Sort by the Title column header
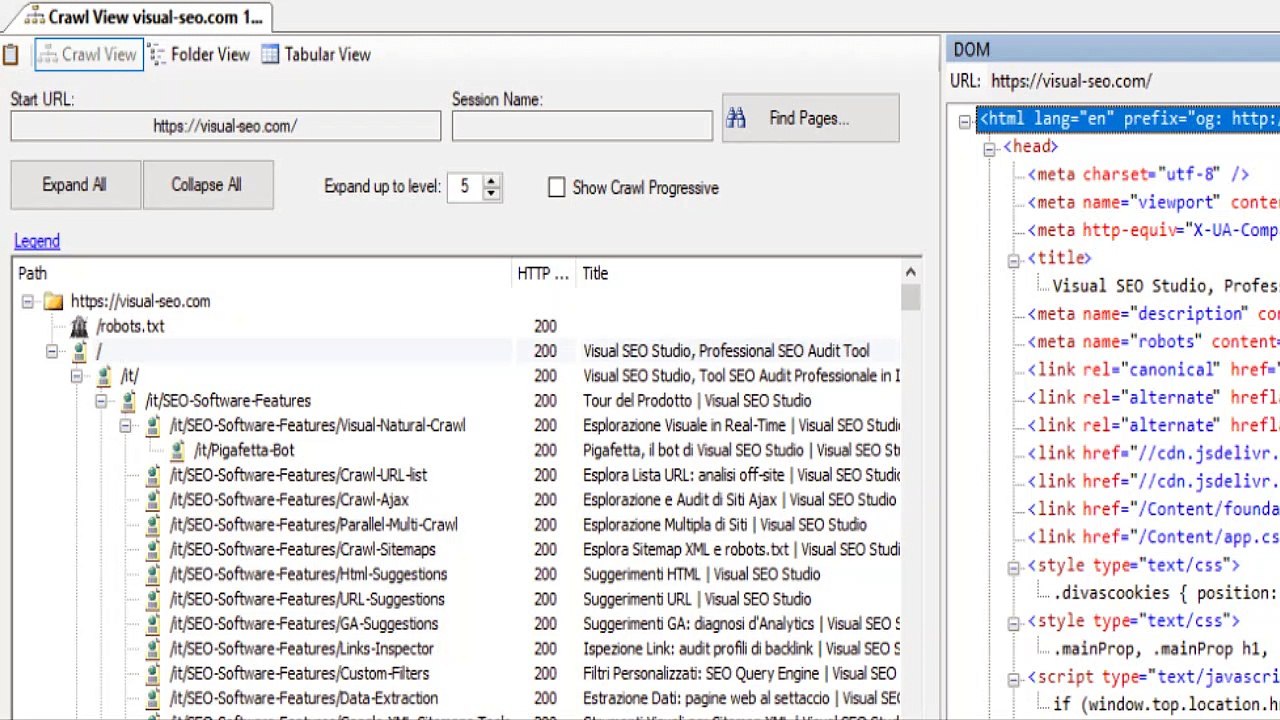1280x720 pixels. tap(738, 273)
